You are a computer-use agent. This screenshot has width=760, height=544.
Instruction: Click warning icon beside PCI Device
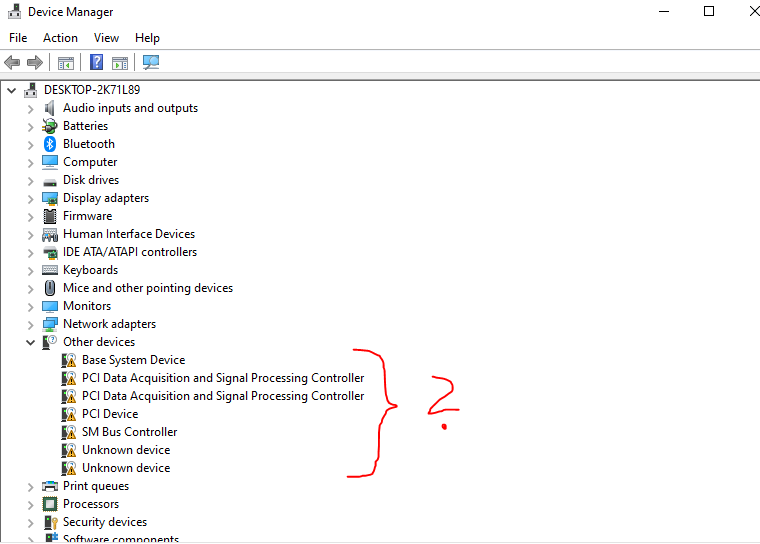(x=69, y=414)
